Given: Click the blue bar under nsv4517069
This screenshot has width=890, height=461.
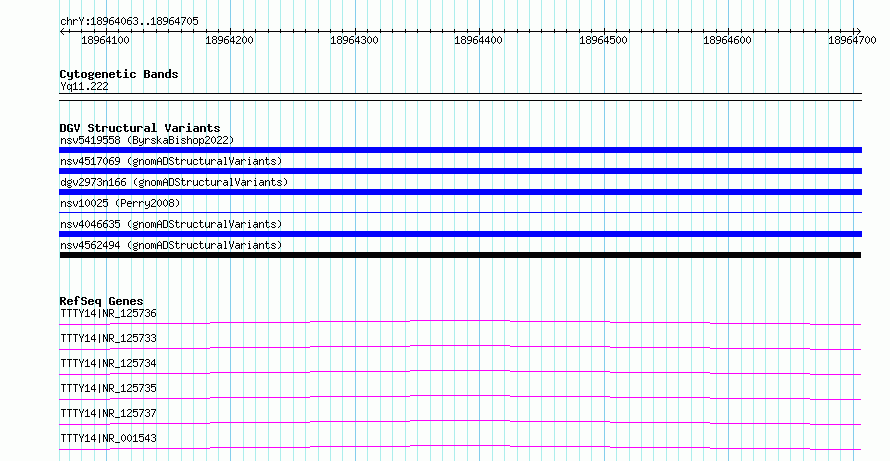Looking at the screenshot, I should tap(460, 171).
